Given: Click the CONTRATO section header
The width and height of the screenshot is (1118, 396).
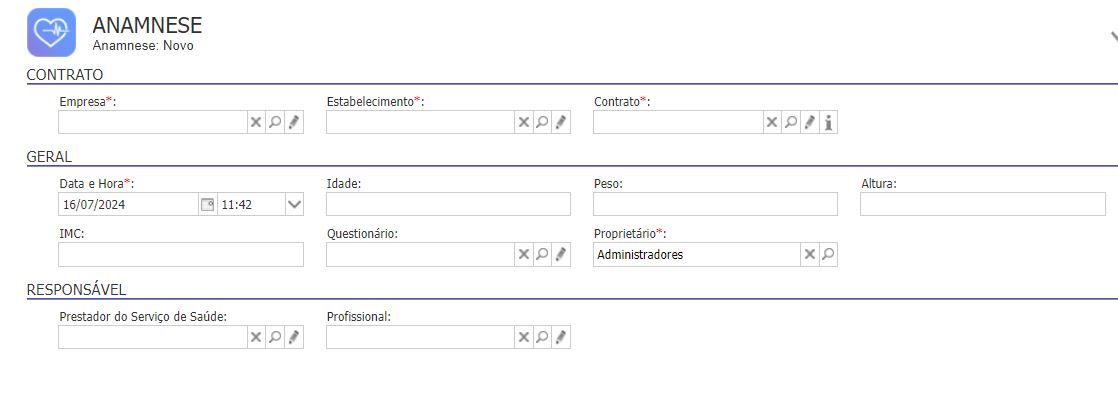Looking at the screenshot, I should click(65, 75).
